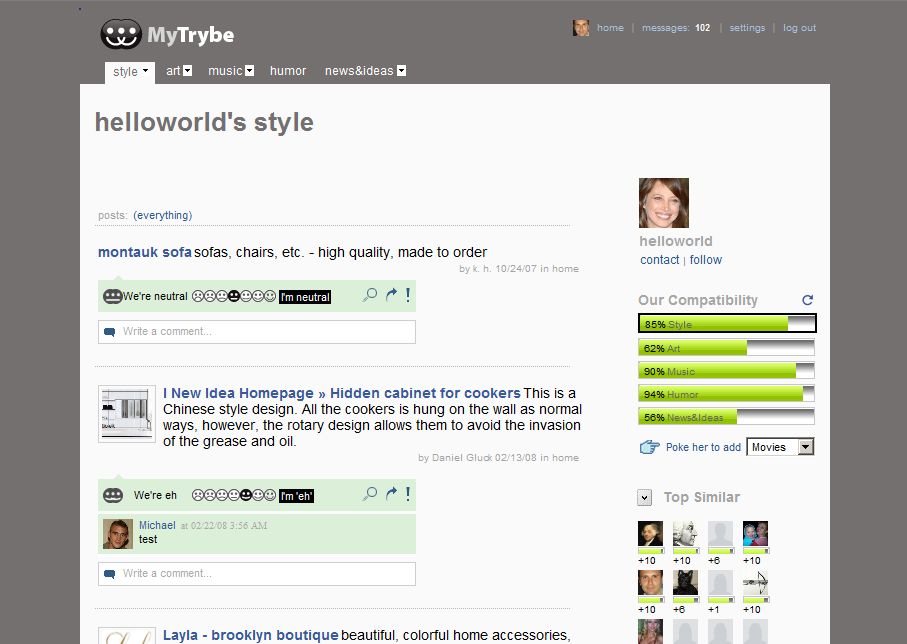Open Michael's avatar in the comment
Screen dimensions: 907x644
(x=118, y=533)
